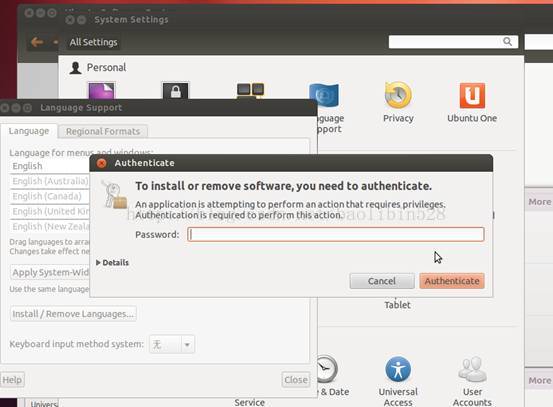Click the Personal section person icon
This screenshot has width=553, height=407.
click(x=75, y=67)
